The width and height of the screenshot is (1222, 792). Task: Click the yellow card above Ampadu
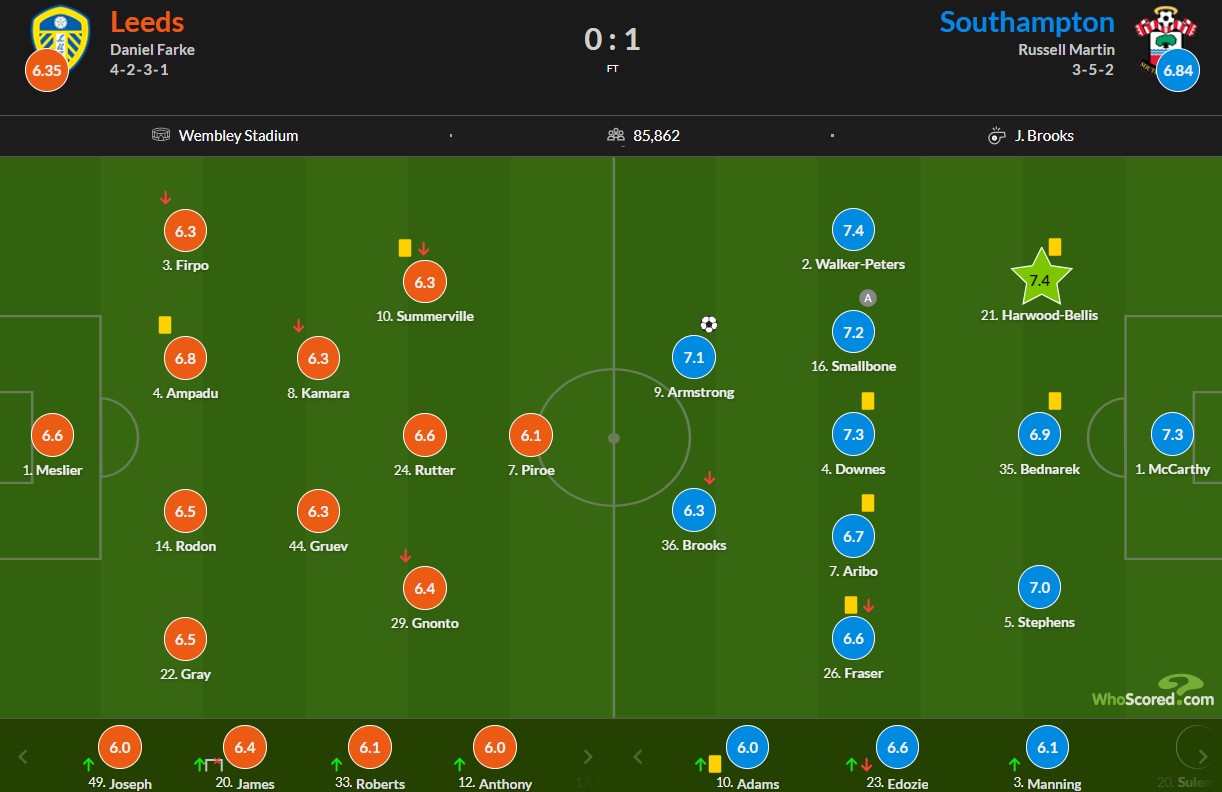click(165, 325)
